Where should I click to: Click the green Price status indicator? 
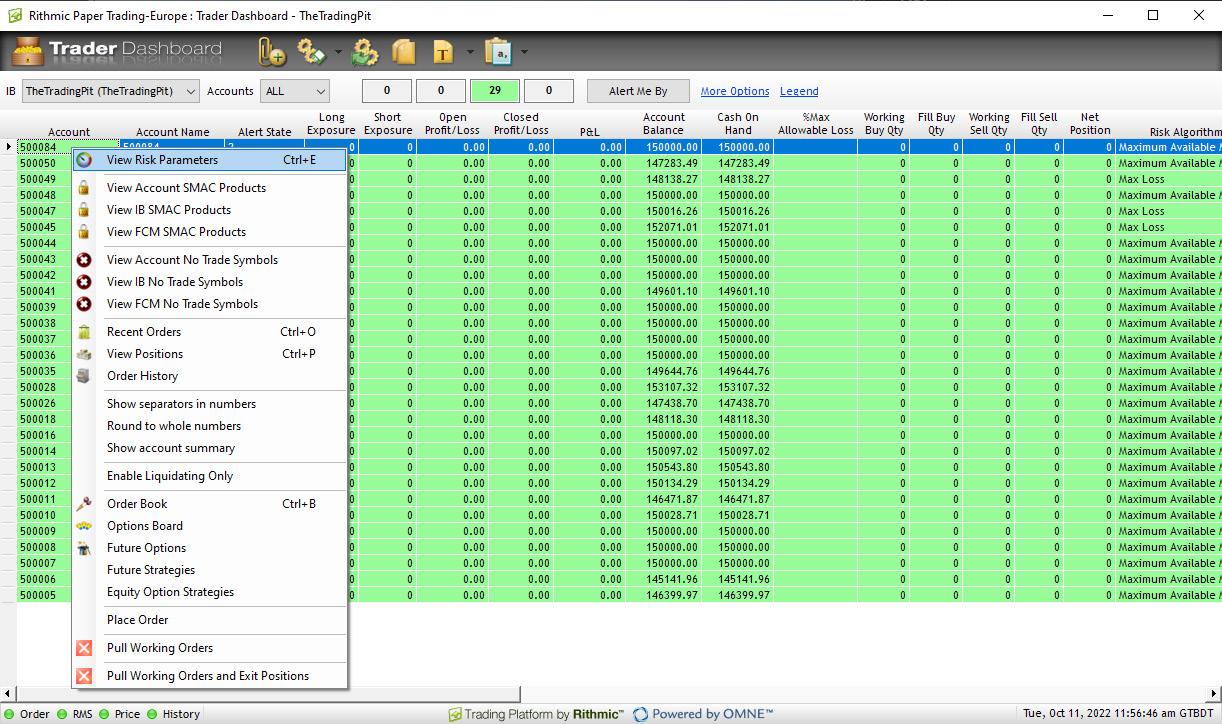104,714
